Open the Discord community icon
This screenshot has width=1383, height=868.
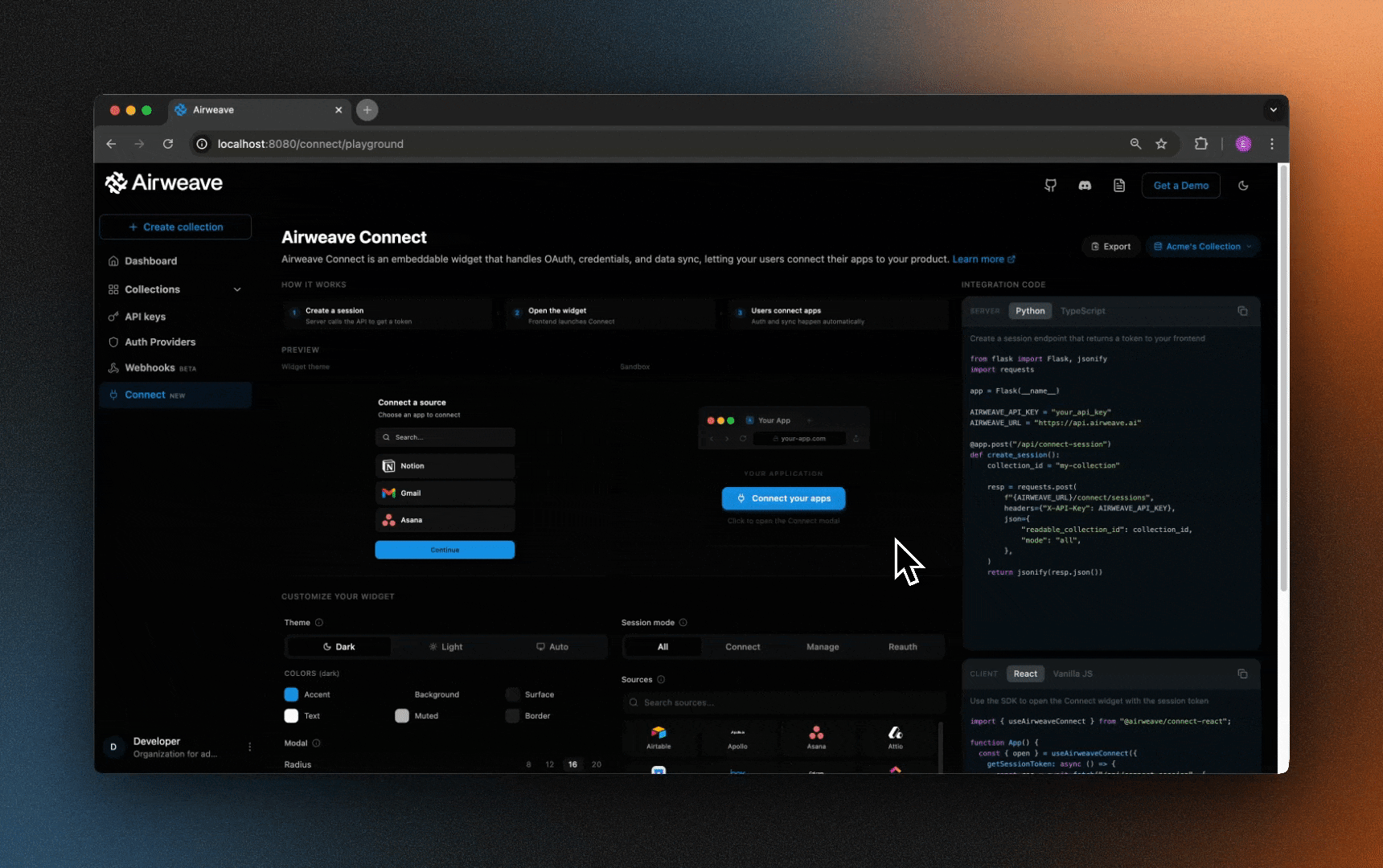coord(1085,186)
